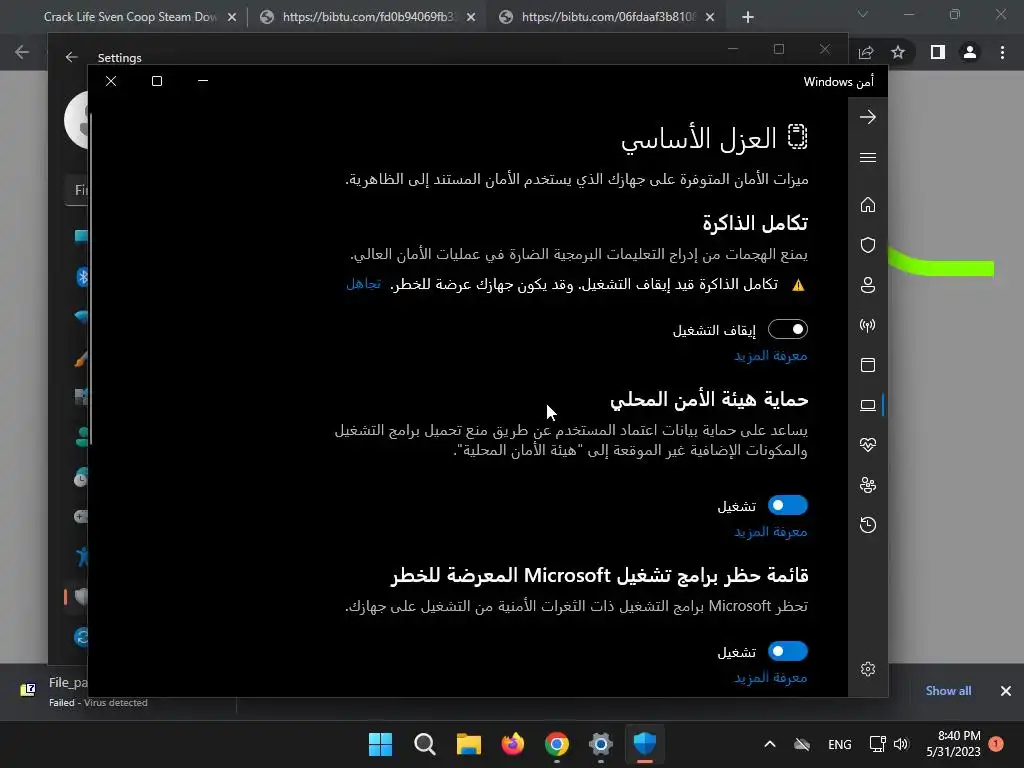The image size is (1024, 768).
Task: Switch to bibtu.com/06fdaaf3b810 browser tab
Action: pyautogui.click(x=606, y=17)
